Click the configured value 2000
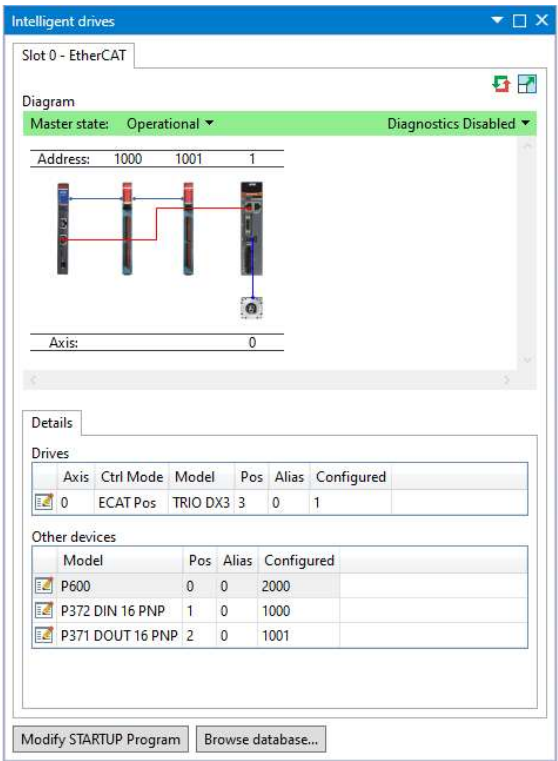 click(276, 586)
